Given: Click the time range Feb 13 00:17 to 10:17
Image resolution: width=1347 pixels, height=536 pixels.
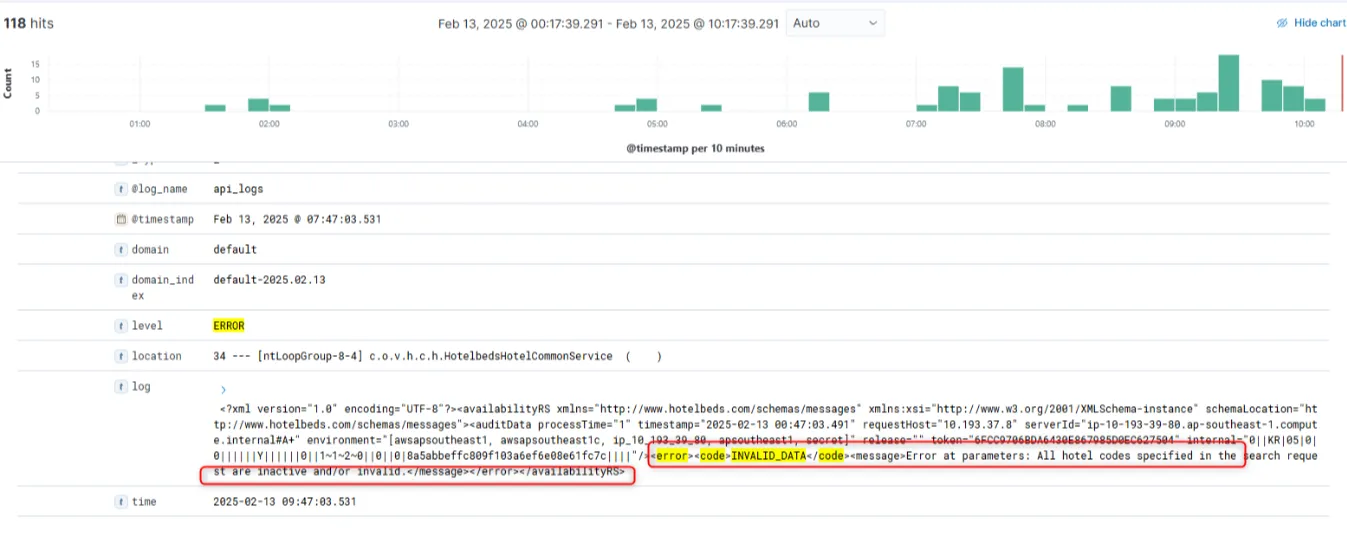Looking at the screenshot, I should tap(608, 23).
